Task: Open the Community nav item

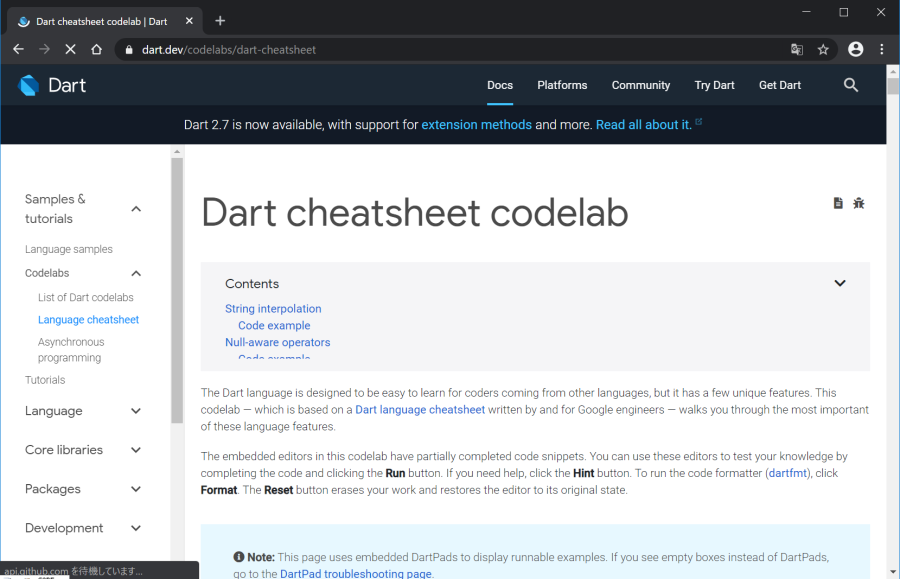Action: coord(641,85)
